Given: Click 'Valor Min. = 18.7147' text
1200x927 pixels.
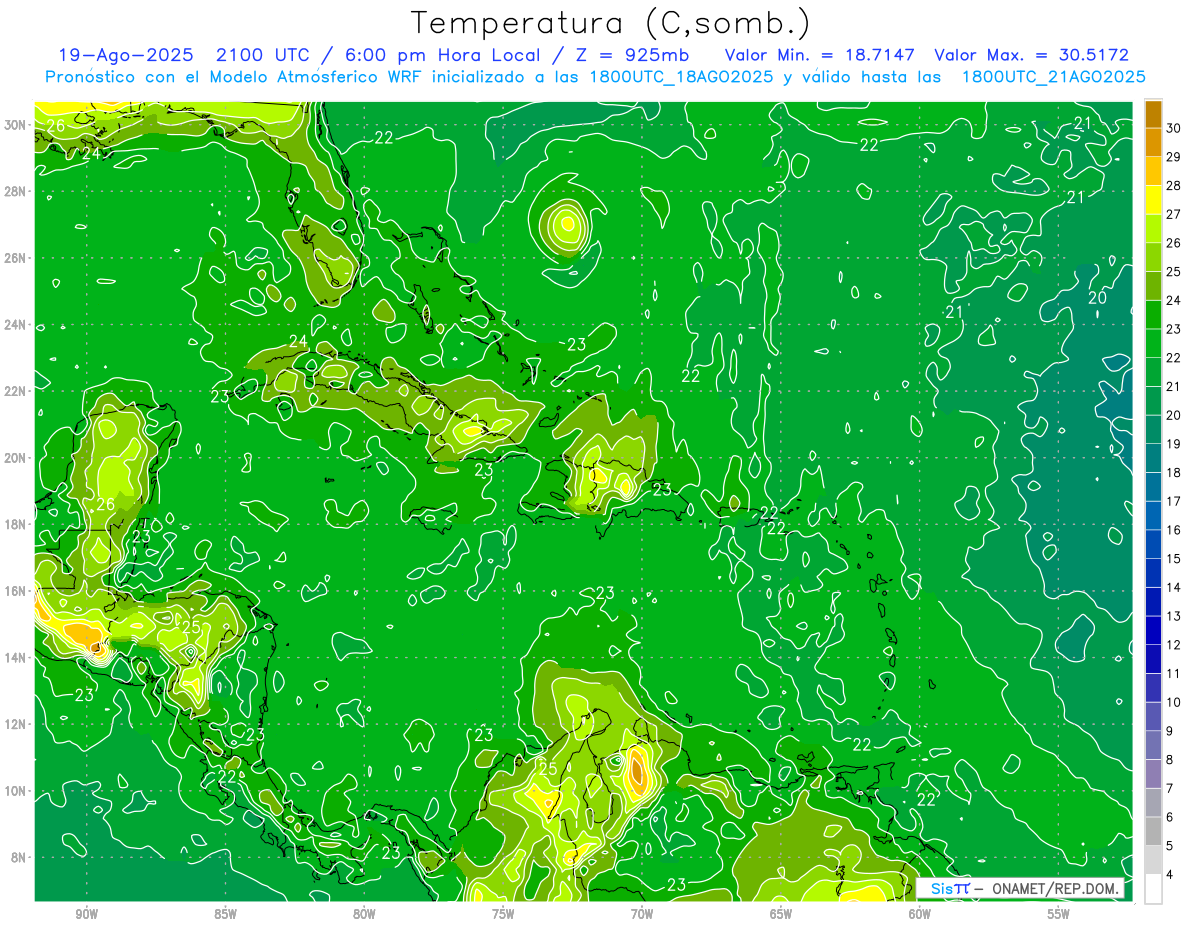Looking at the screenshot, I should point(820,56).
